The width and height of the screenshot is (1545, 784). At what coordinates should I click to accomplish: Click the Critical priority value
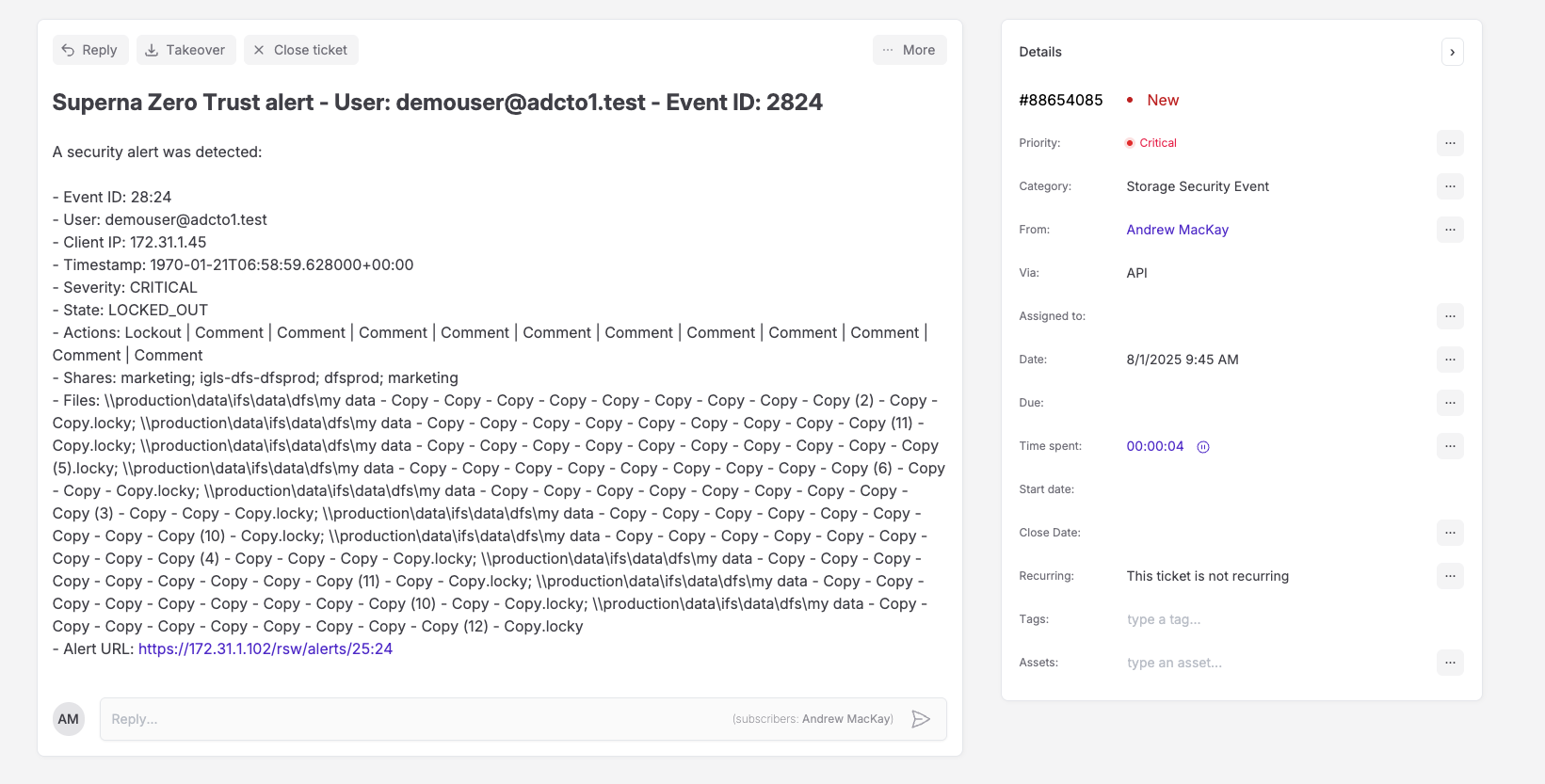[1157, 143]
